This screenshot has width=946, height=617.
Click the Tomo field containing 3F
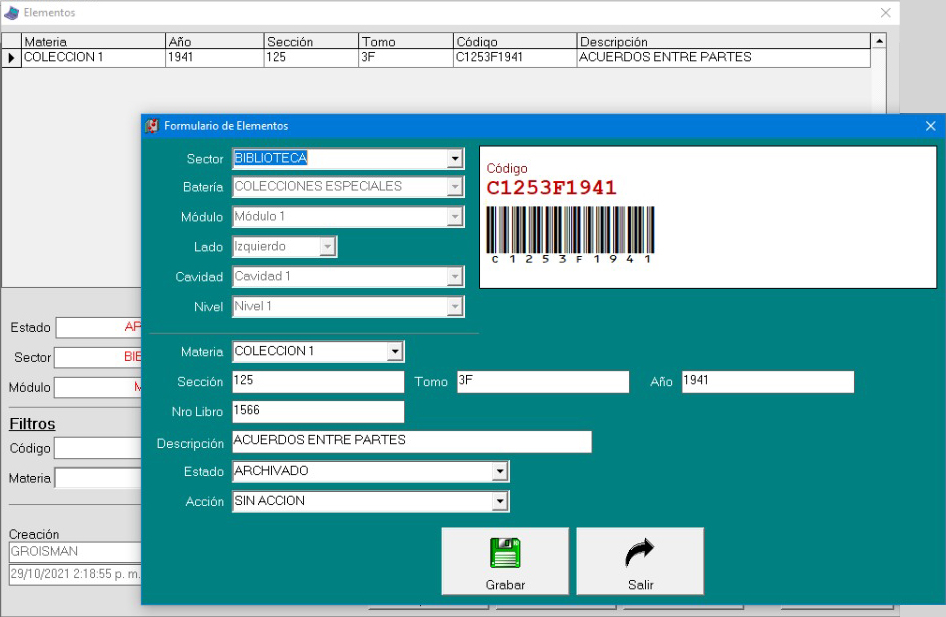coord(543,382)
